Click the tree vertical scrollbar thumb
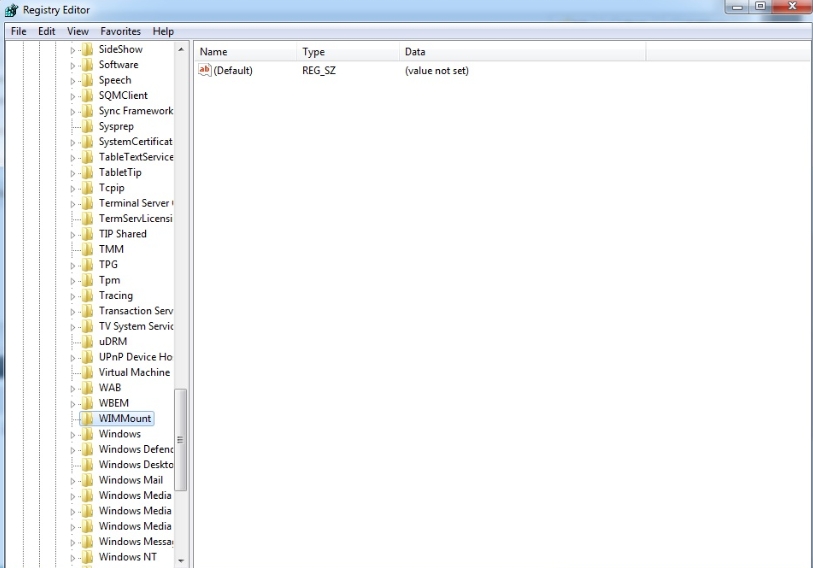The height and width of the screenshot is (568, 813). pos(180,440)
